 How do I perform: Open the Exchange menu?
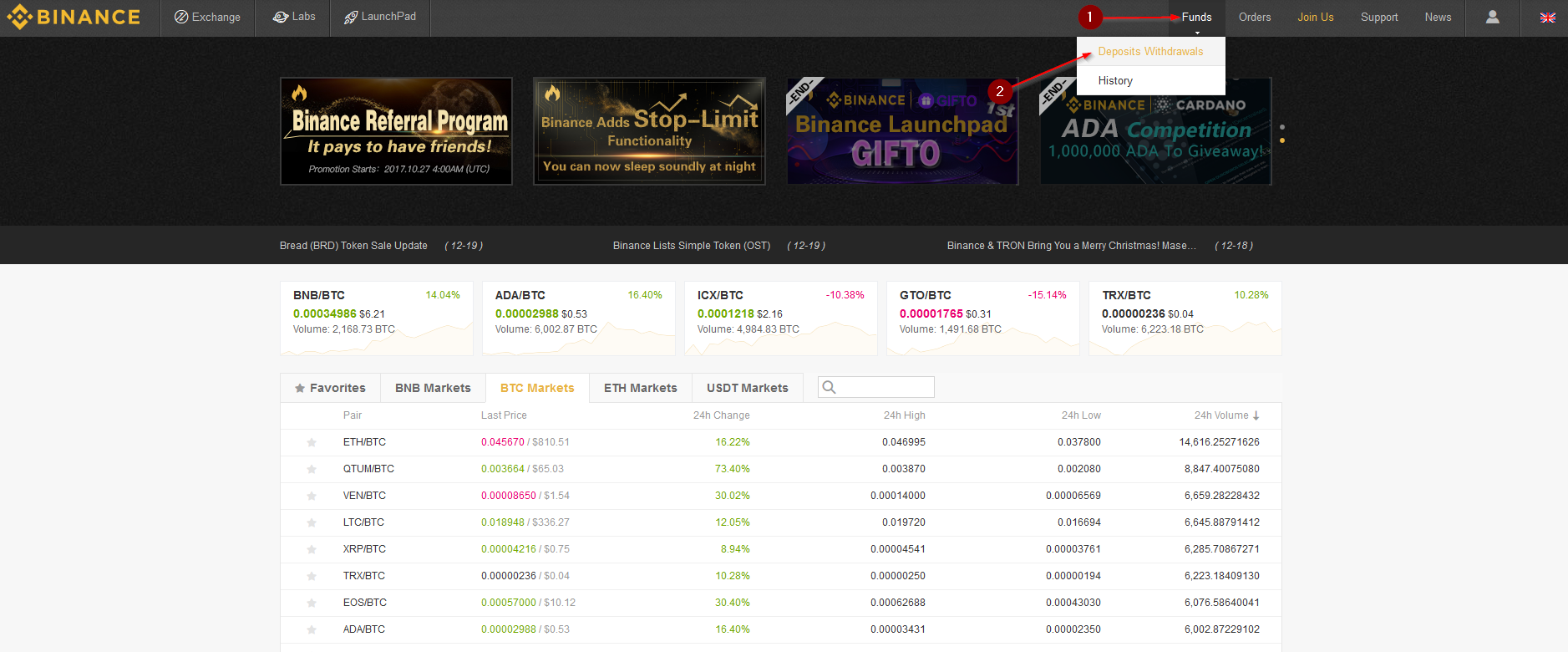[x=207, y=17]
